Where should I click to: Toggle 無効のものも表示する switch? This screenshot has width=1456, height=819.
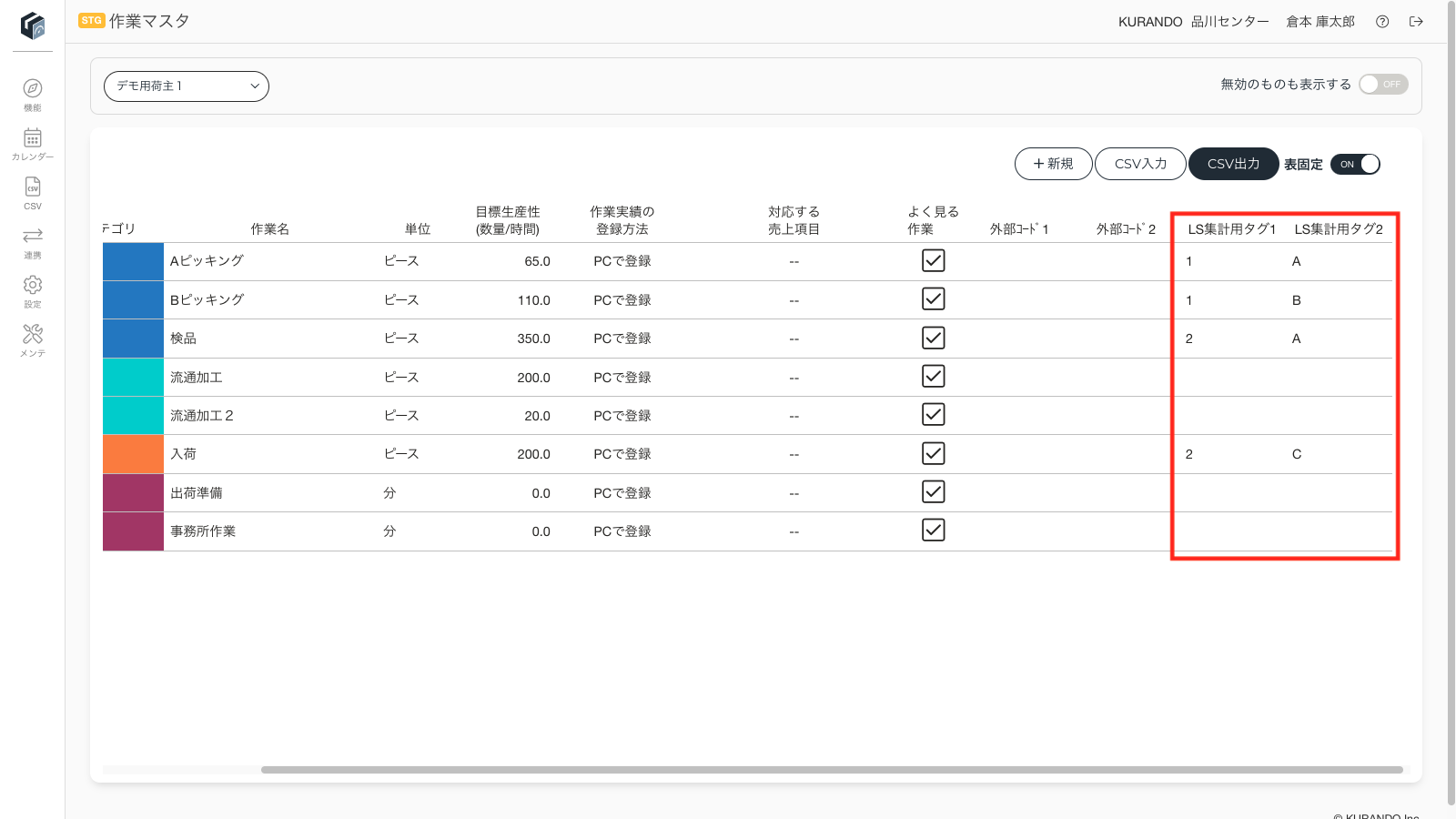click(1383, 85)
